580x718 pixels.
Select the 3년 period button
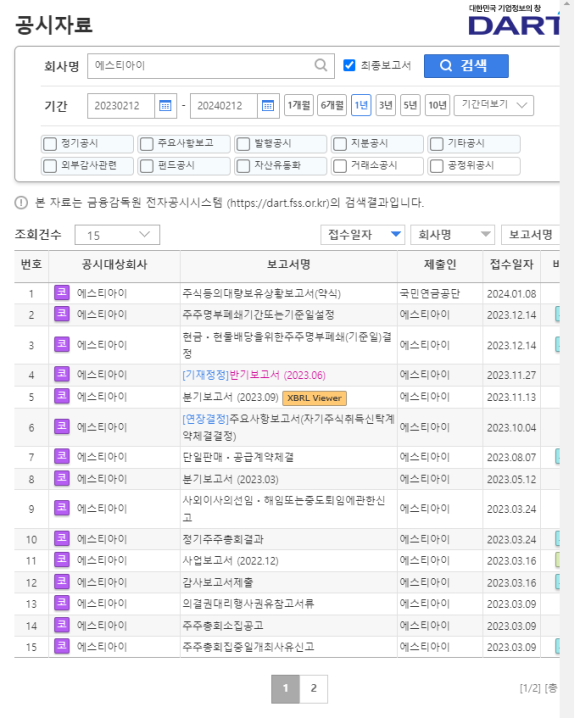point(385,105)
